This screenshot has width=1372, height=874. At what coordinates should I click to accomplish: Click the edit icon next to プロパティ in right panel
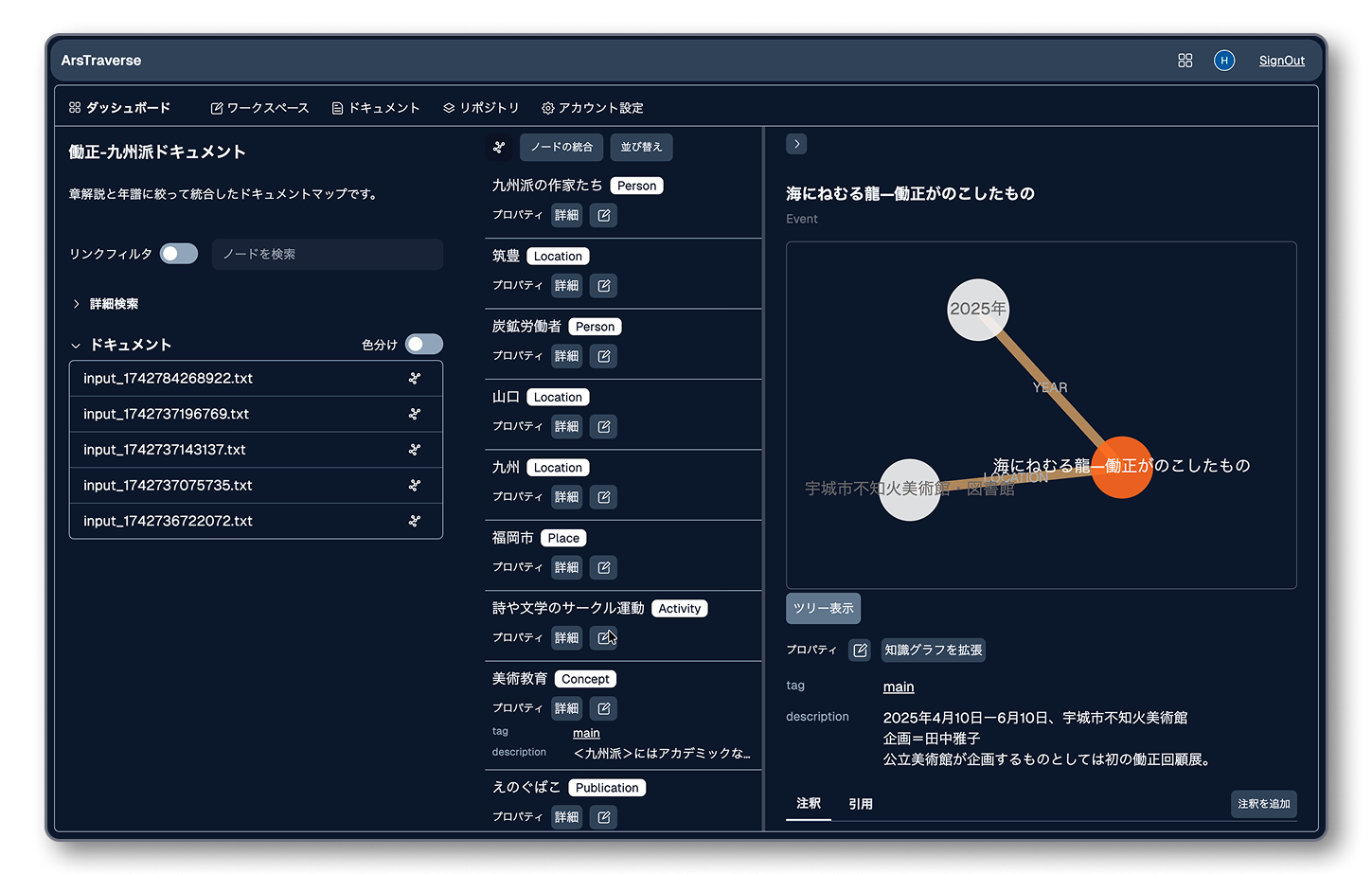(x=859, y=650)
